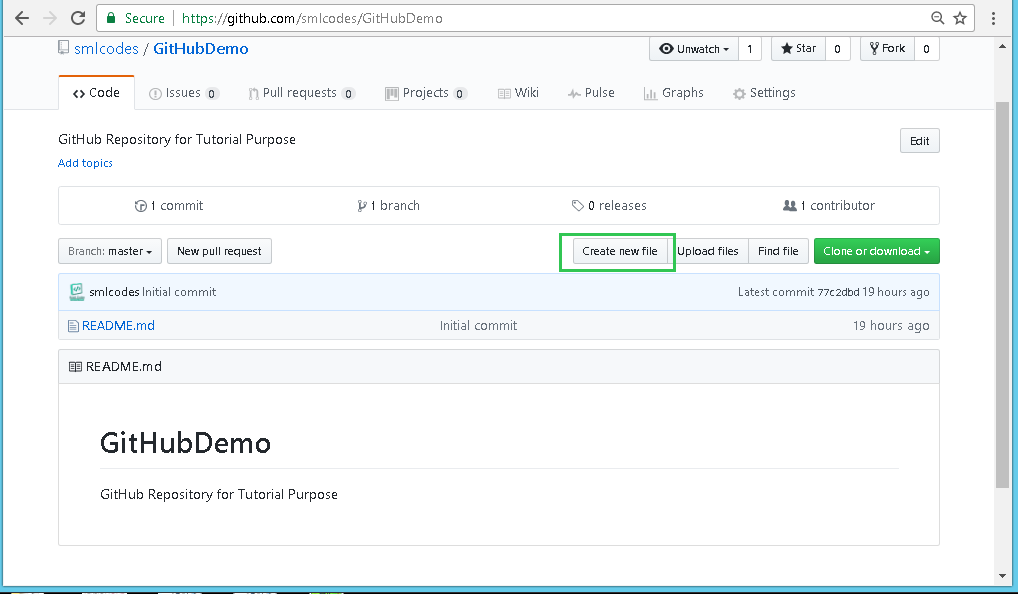The height and width of the screenshot is (594, 1018).
Task: Click the Create new file button
Action: click(x=620, y=251)
